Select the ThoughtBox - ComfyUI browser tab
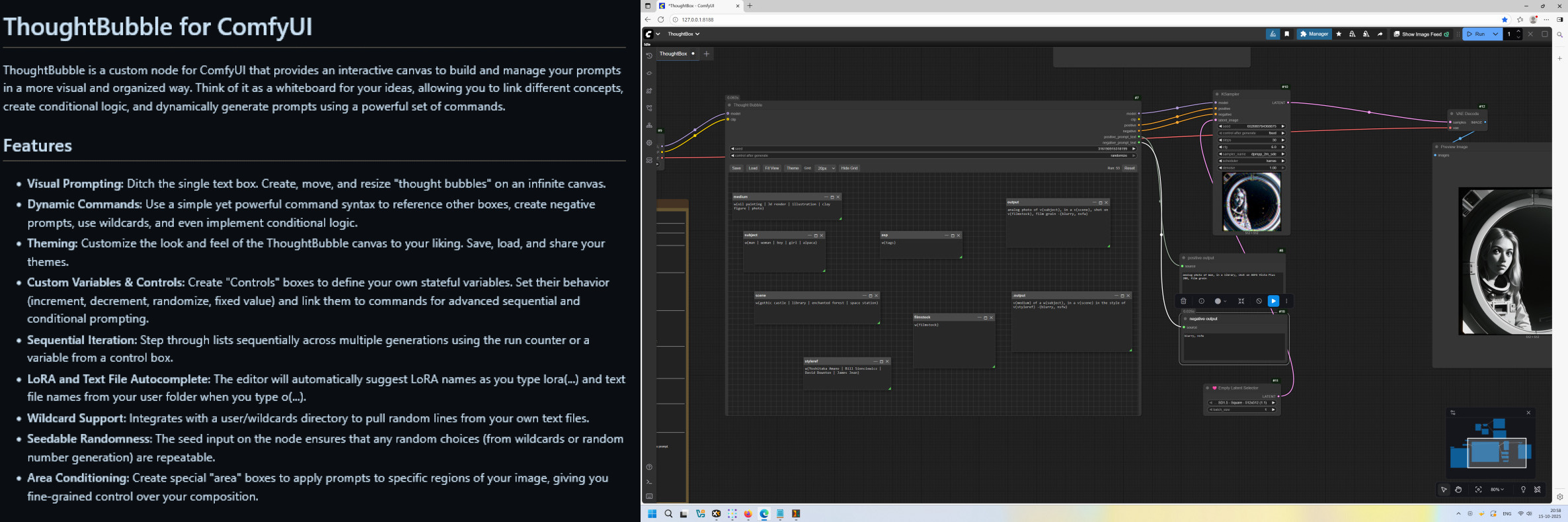Screen dimensions: 1568x522 699,6
